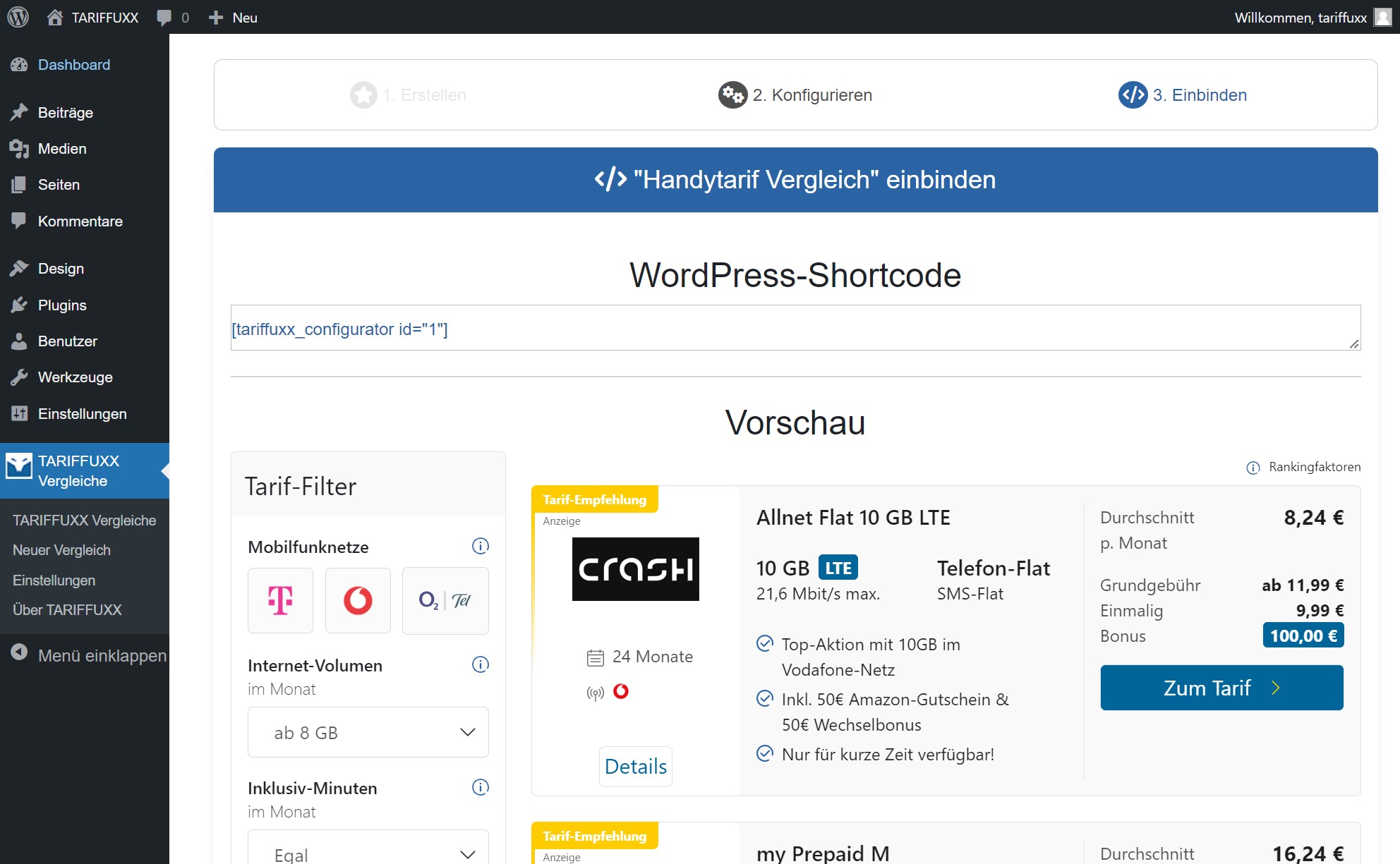The image size is (1400, 864).
Task: Open Details of Allnet Flat 10 GB
Action: (636, 767)
